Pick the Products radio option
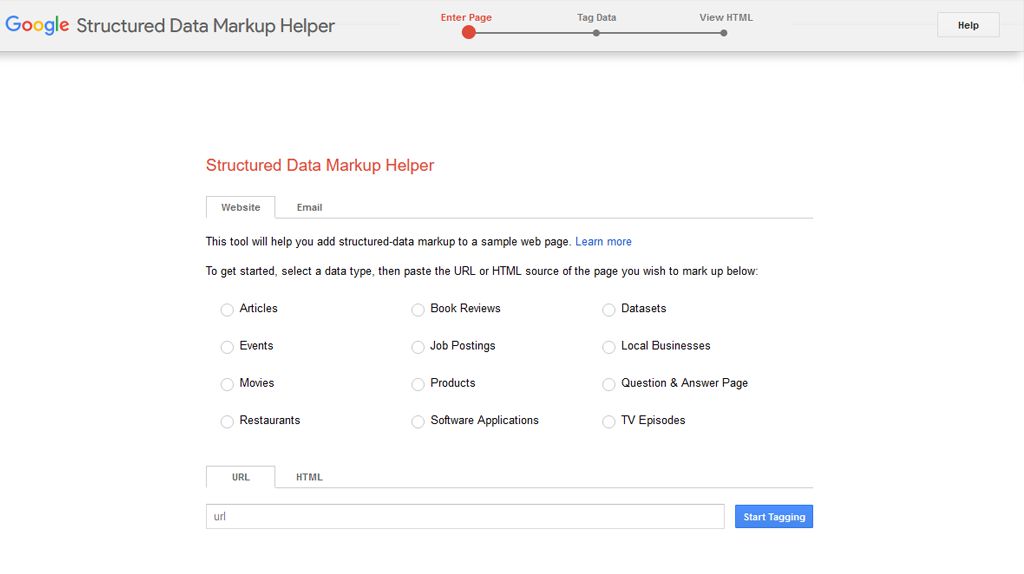This screenshot has height=574, width=1024. (417, 384)
